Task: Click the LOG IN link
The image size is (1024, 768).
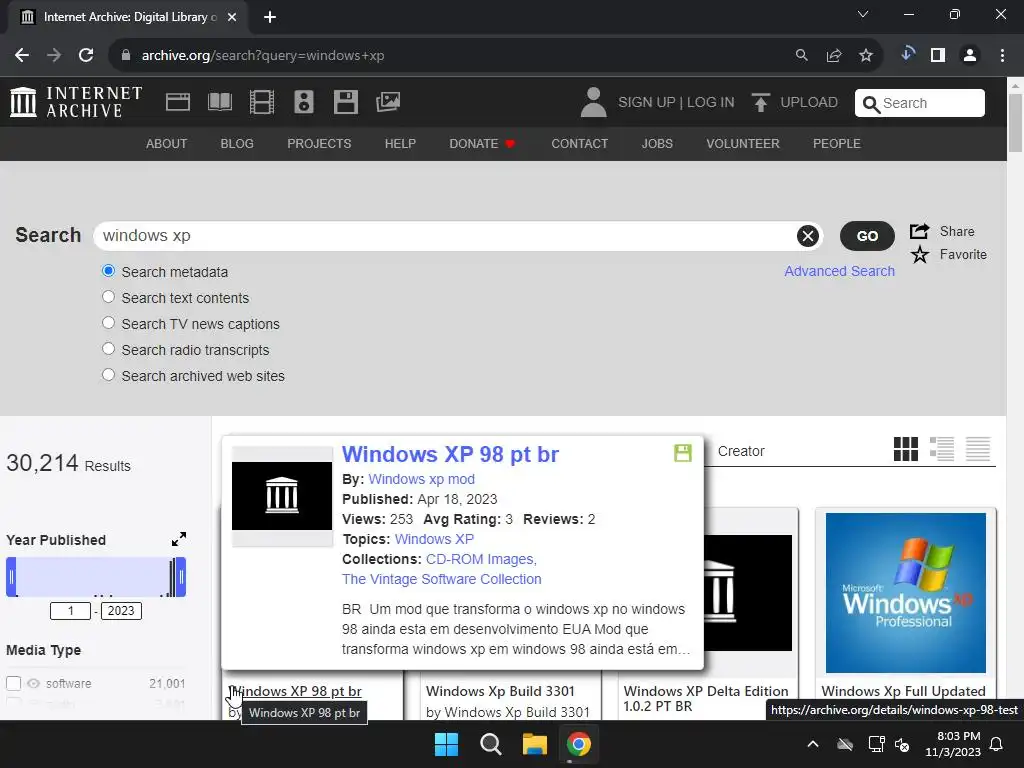Action: [x=711, y=103]
